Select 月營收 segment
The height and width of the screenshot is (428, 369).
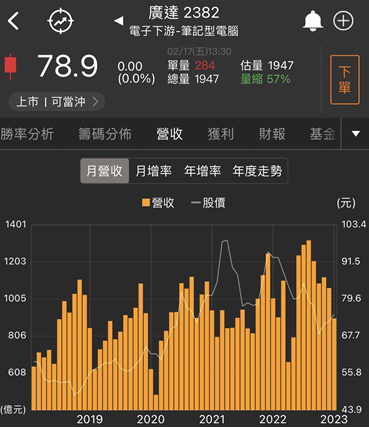pyautogui.click(x=105, y=171)
